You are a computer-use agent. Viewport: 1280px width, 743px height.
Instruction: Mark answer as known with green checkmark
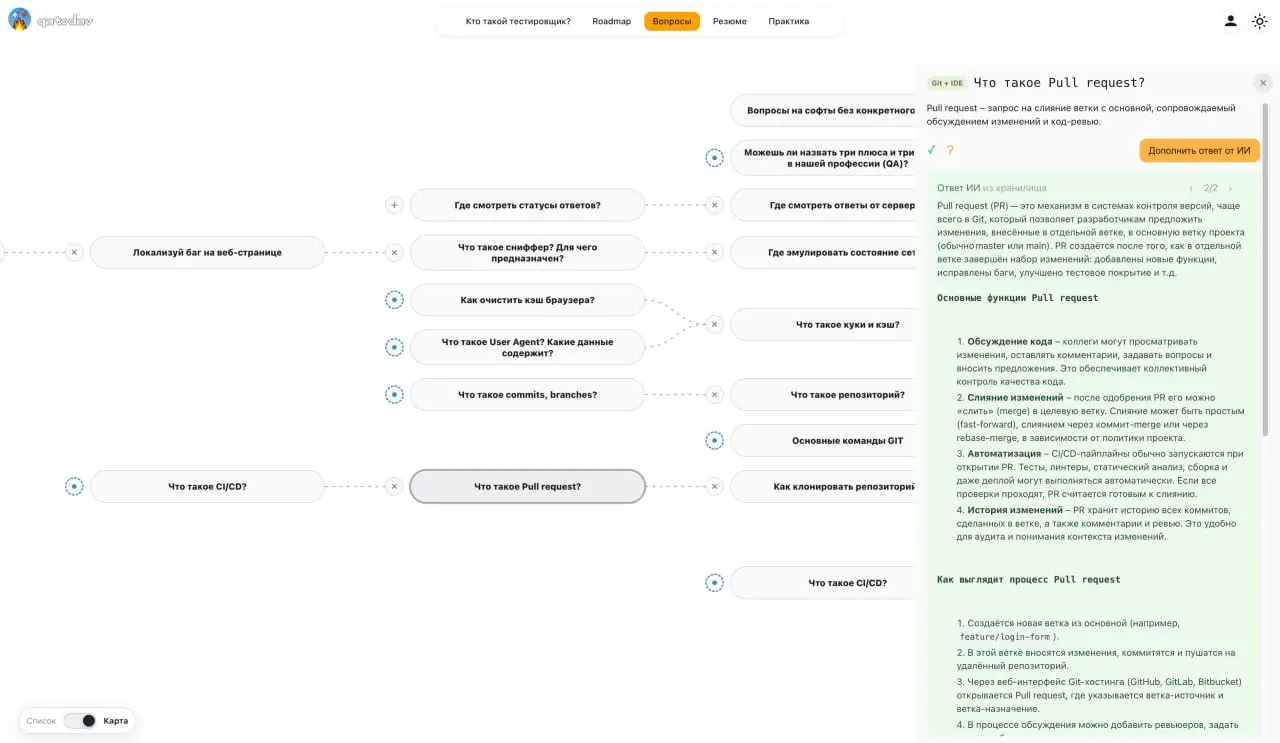[x=931, y=150]
